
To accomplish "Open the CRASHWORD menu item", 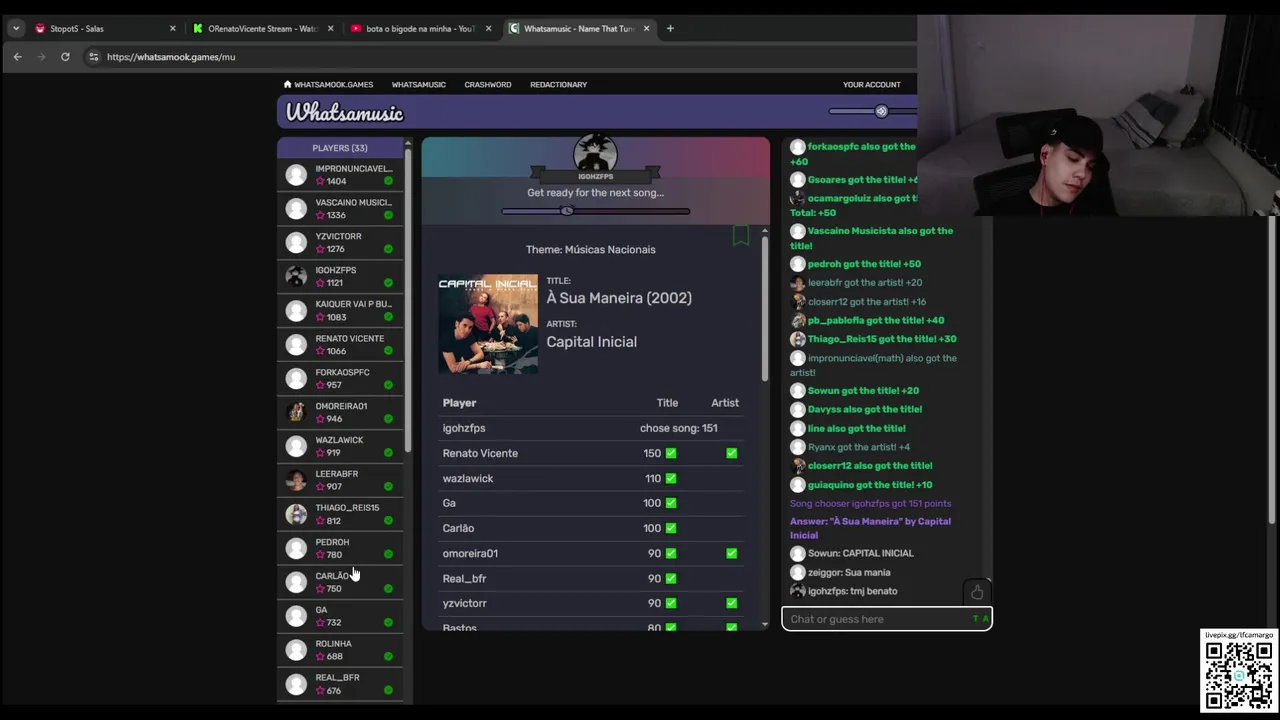I will (x=487, y=84).
